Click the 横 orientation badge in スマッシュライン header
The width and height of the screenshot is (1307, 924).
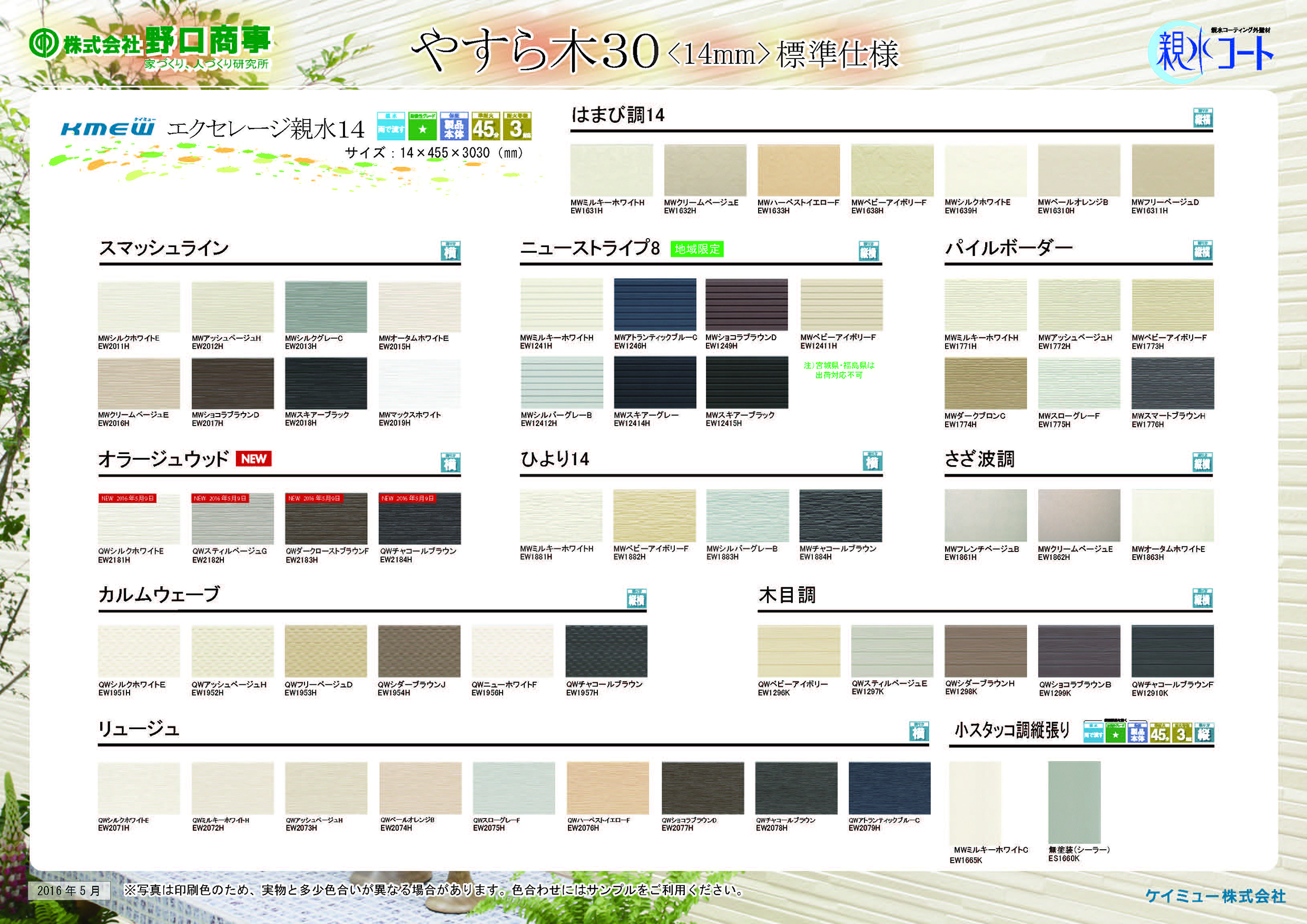coord(450,251)
